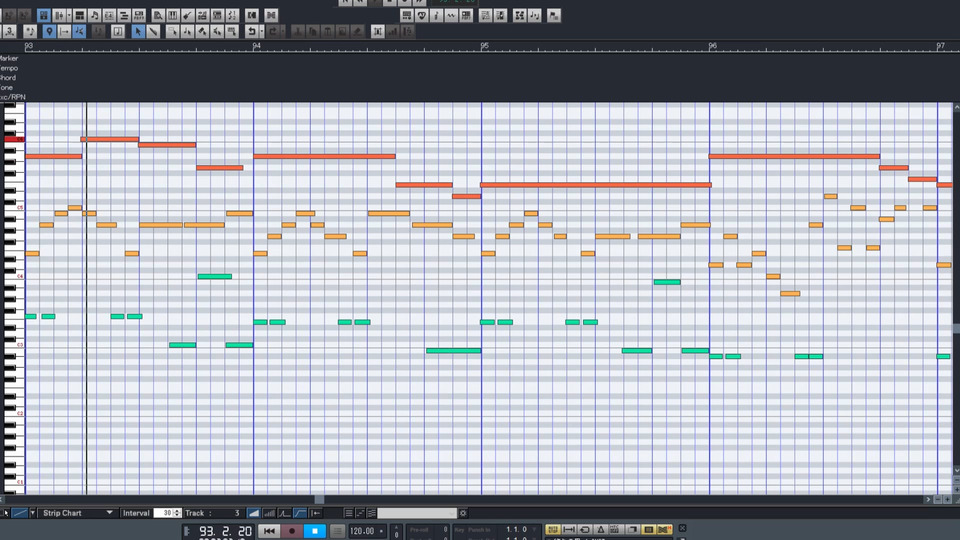Select the pencil-with-note draw tool
Viewport: 960px width, 540px height.
pyautogui.click(x=187, y=31)
